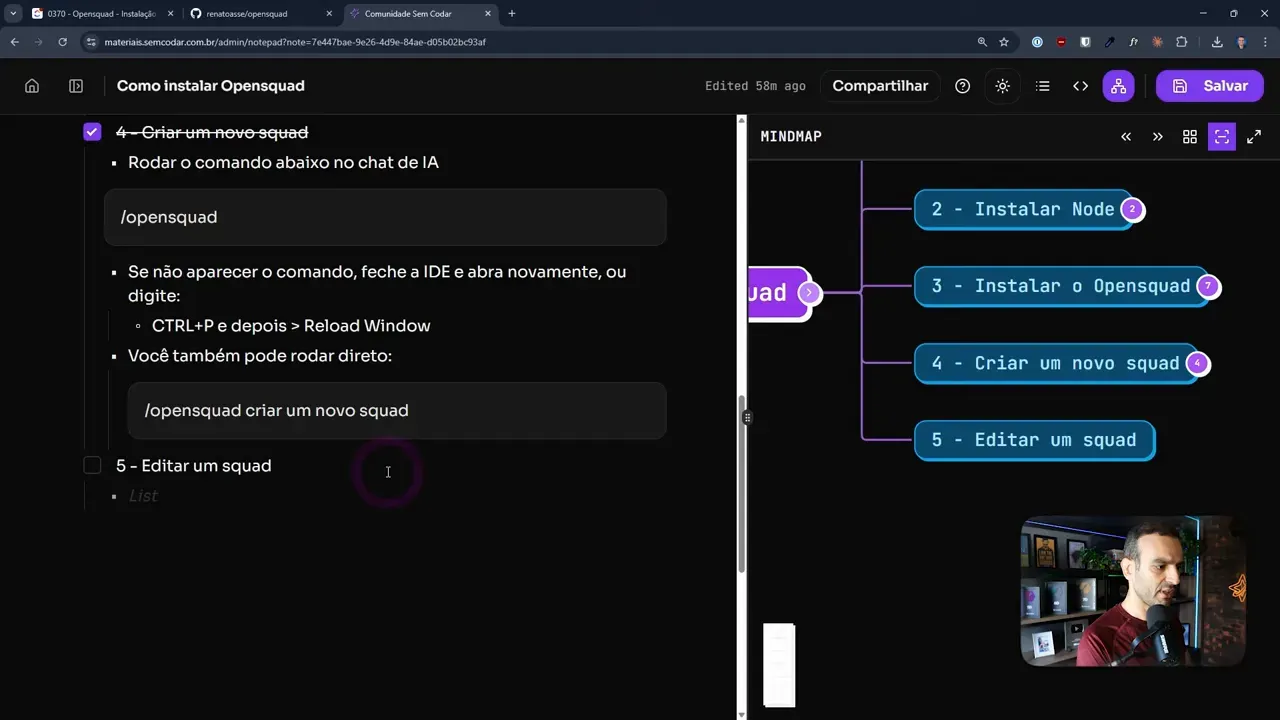Open the home icon in the top-left
This screenshot has height=720, width=1280.
(31, 85)
